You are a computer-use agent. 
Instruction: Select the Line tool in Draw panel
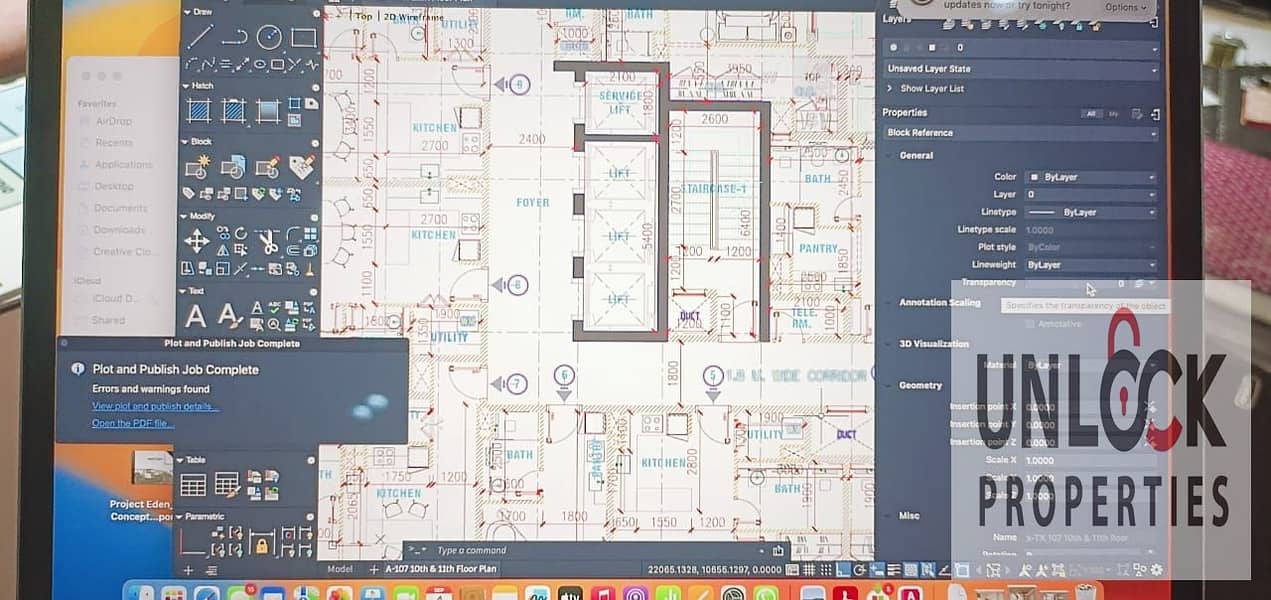coord(199,37)
